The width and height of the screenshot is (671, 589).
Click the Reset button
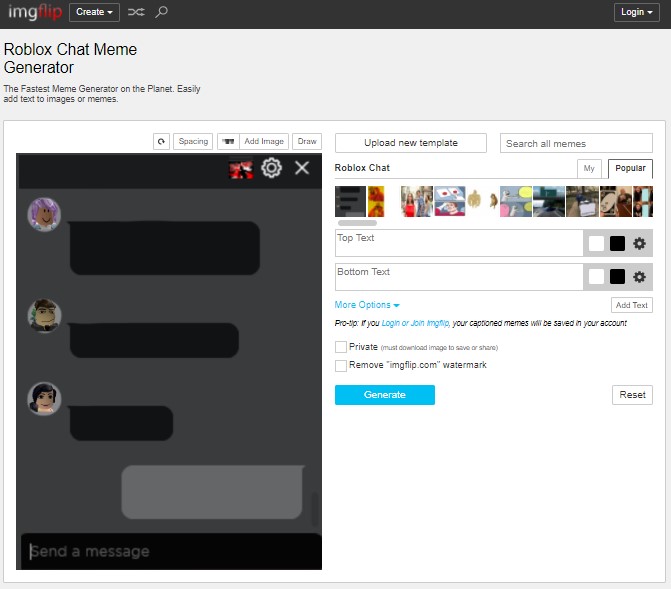pyautogui.click(x=632, y=395)
